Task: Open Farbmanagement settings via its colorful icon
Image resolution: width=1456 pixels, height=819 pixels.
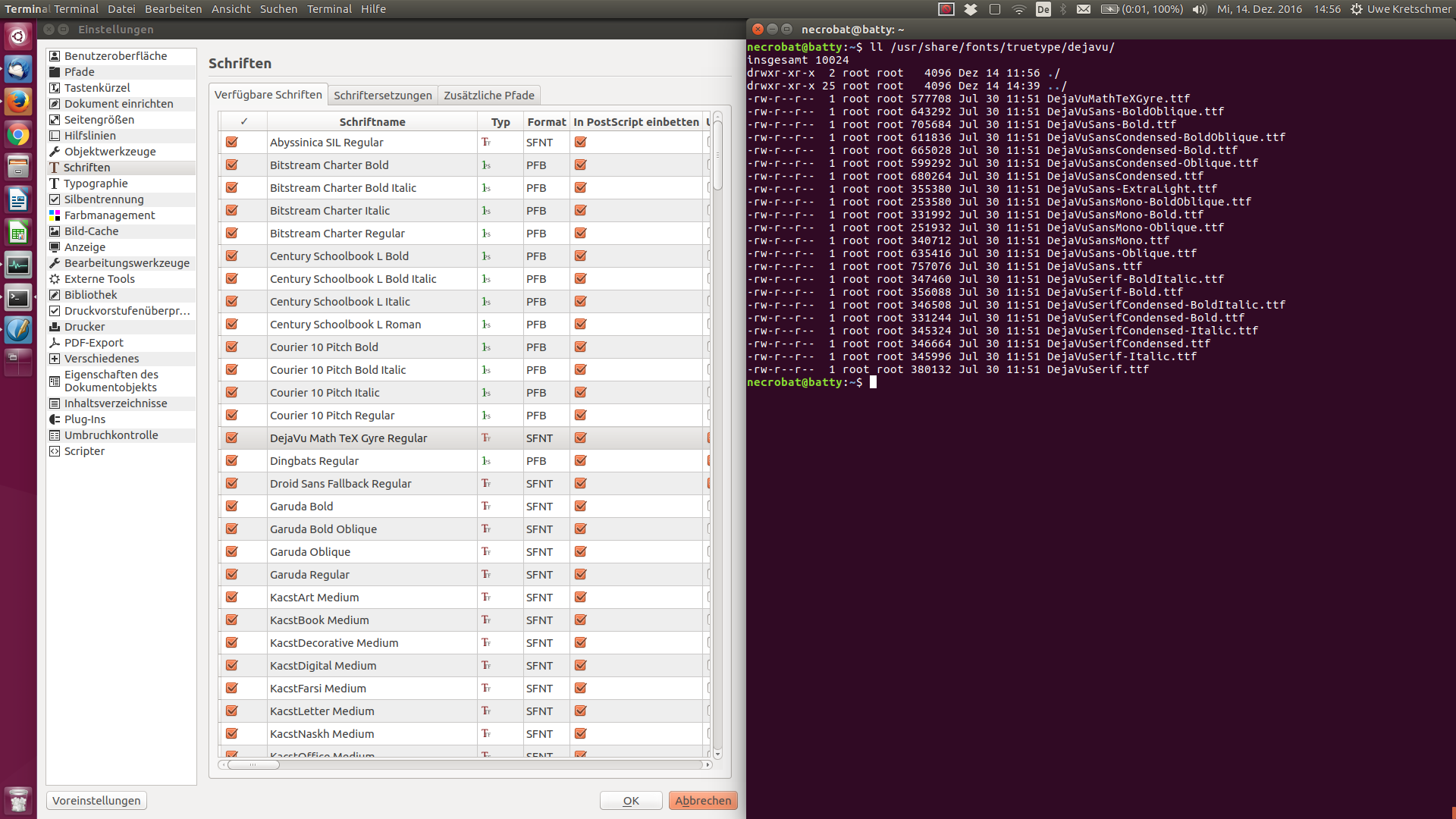Action: (x=55, y=215)
